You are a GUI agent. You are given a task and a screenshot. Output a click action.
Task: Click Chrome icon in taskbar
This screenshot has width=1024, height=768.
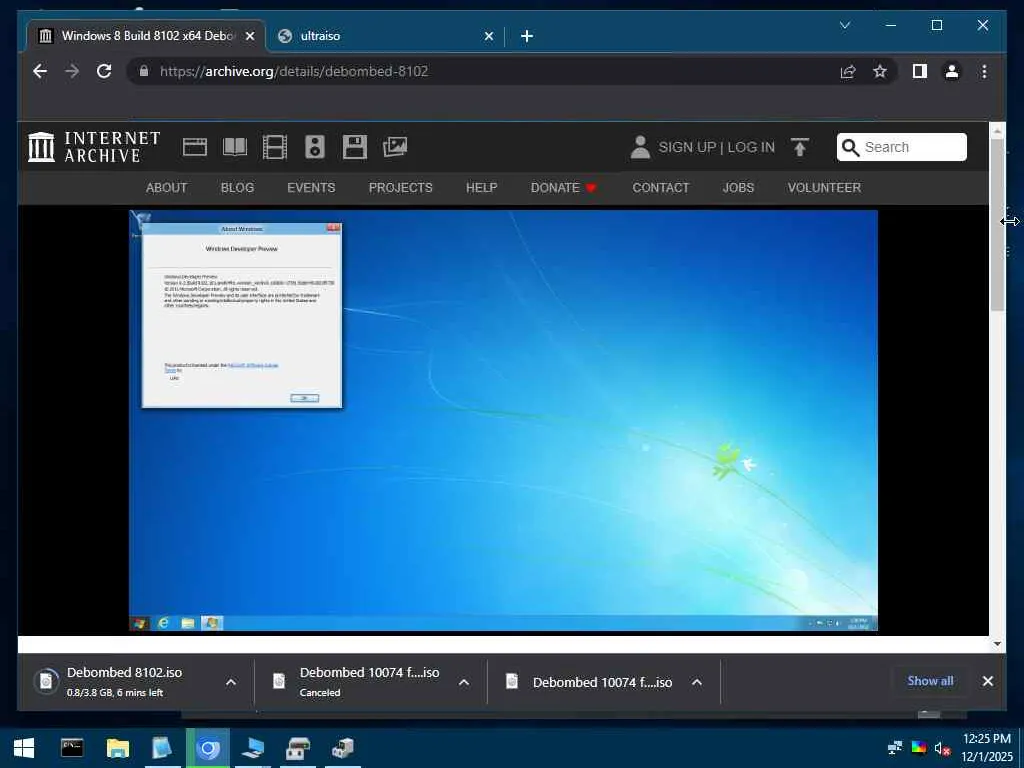pyautogui.click(x=208, y=748)
